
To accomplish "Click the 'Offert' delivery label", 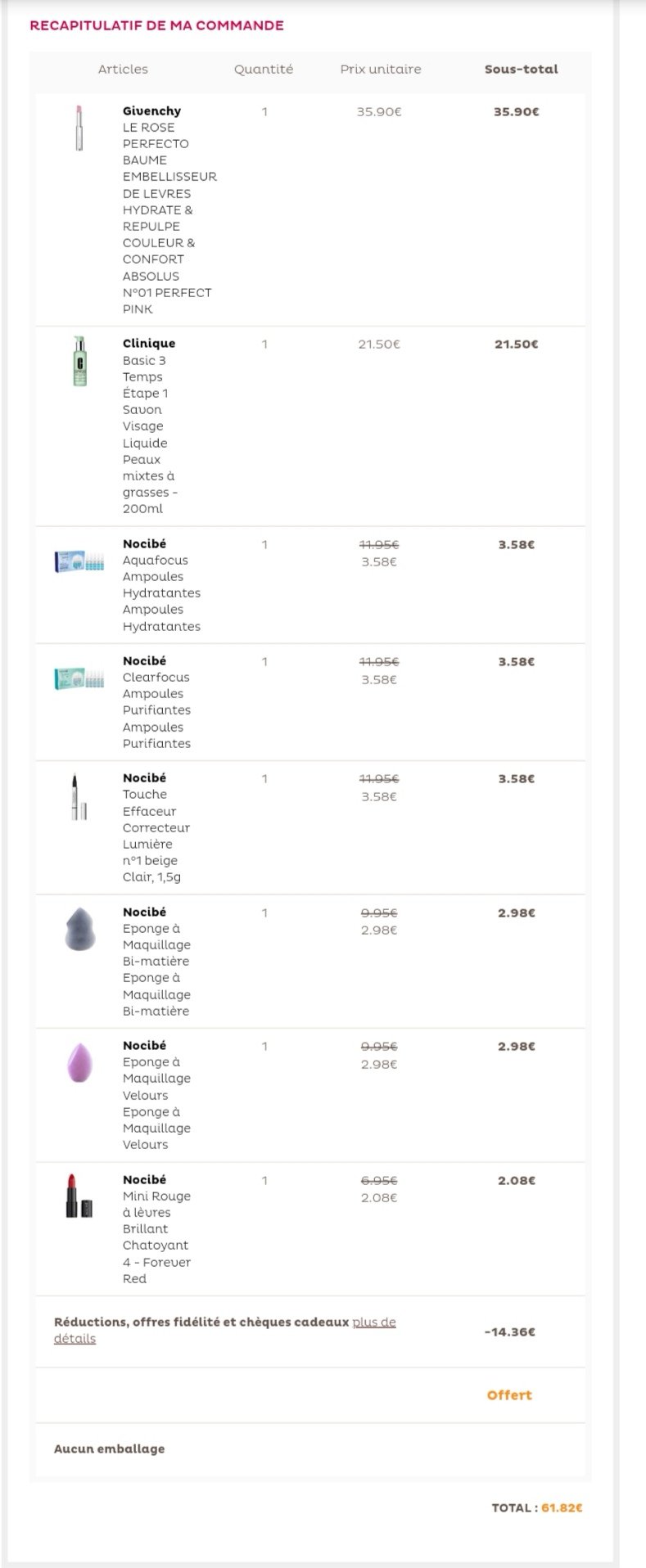I will click(x=509, y=1395).
